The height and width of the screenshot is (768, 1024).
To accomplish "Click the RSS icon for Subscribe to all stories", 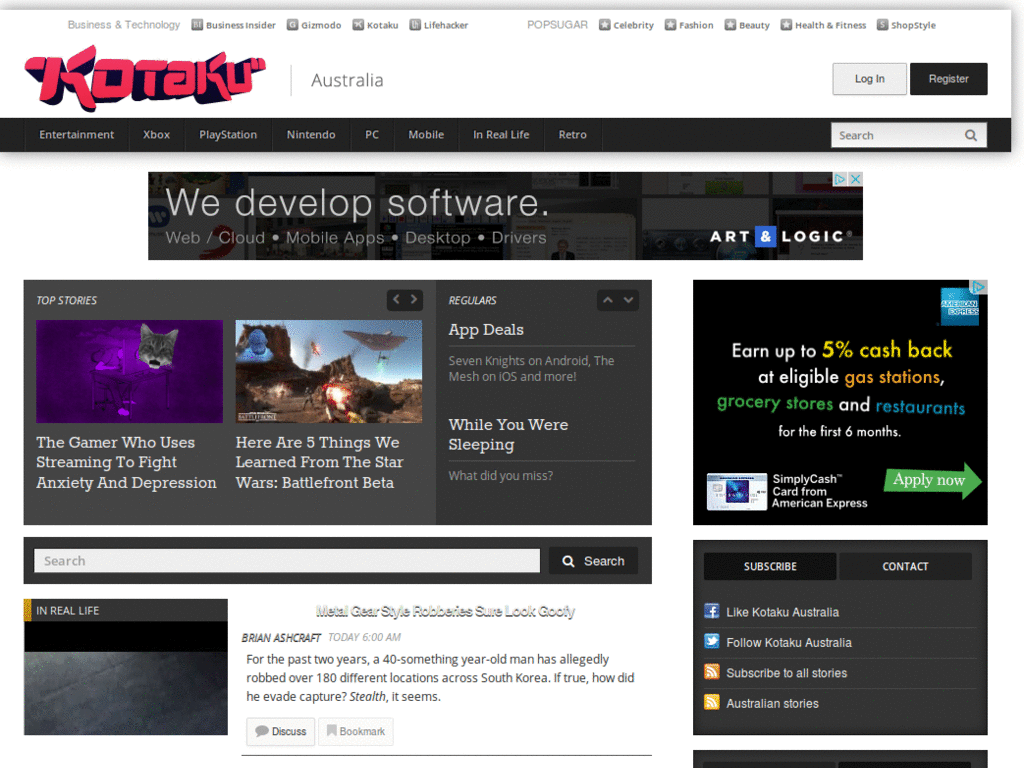I will tap(712, 671).
